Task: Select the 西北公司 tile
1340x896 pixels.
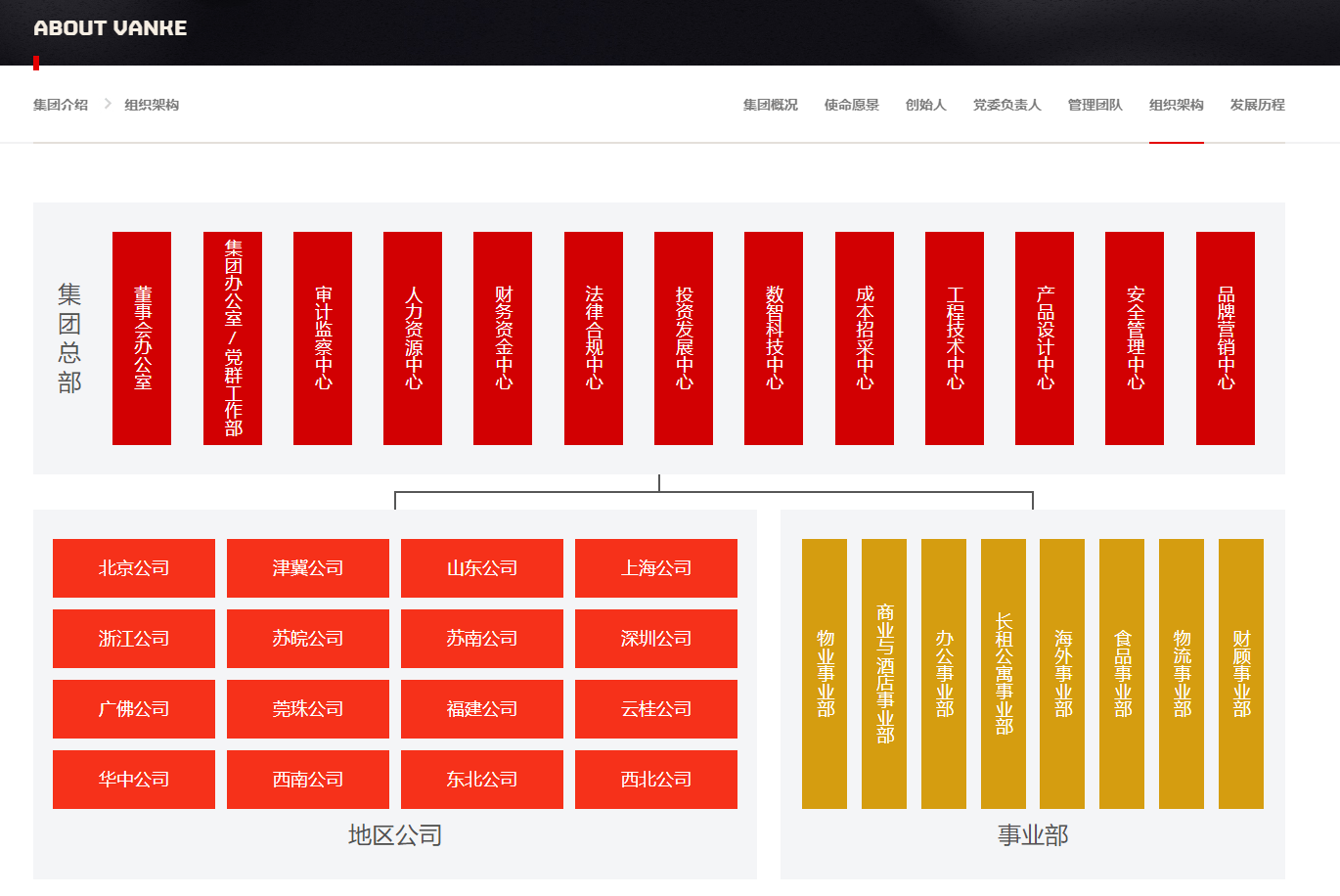Action: point(656,780)
